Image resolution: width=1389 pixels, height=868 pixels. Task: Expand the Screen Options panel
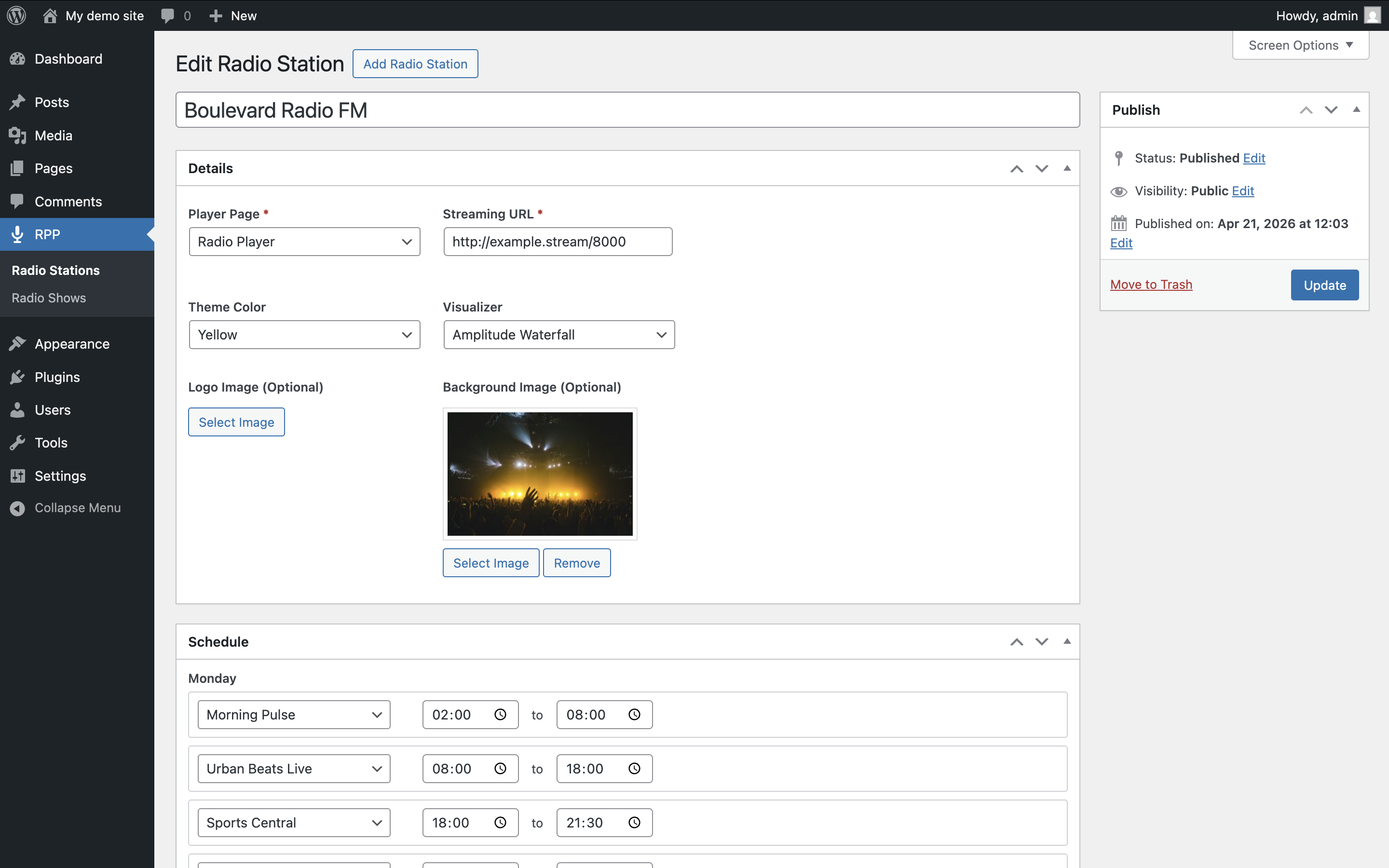(1300, 45)
